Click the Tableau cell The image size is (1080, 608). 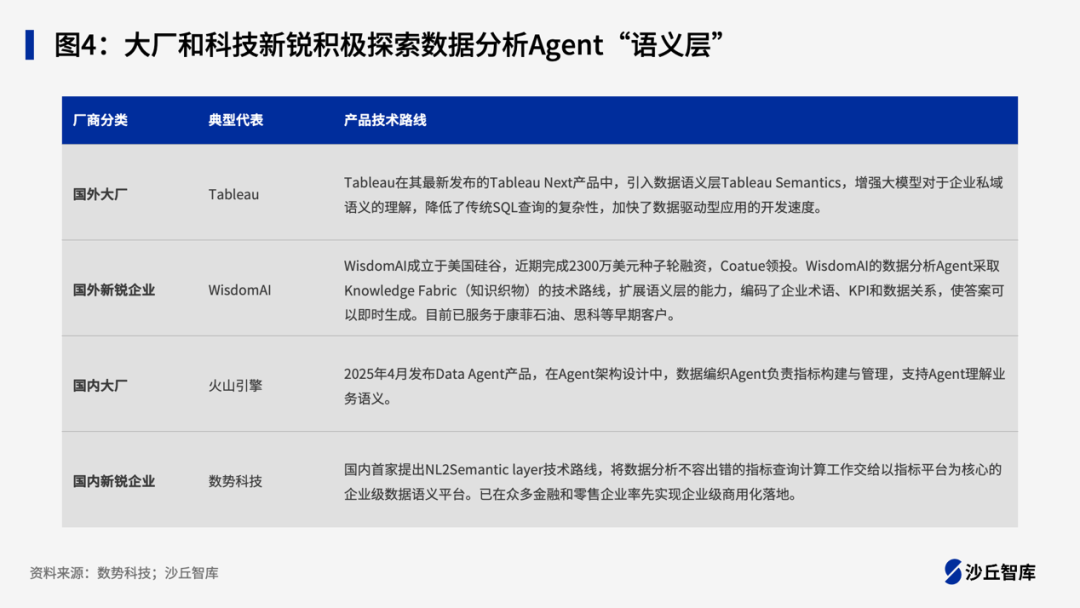pos(233,194)
